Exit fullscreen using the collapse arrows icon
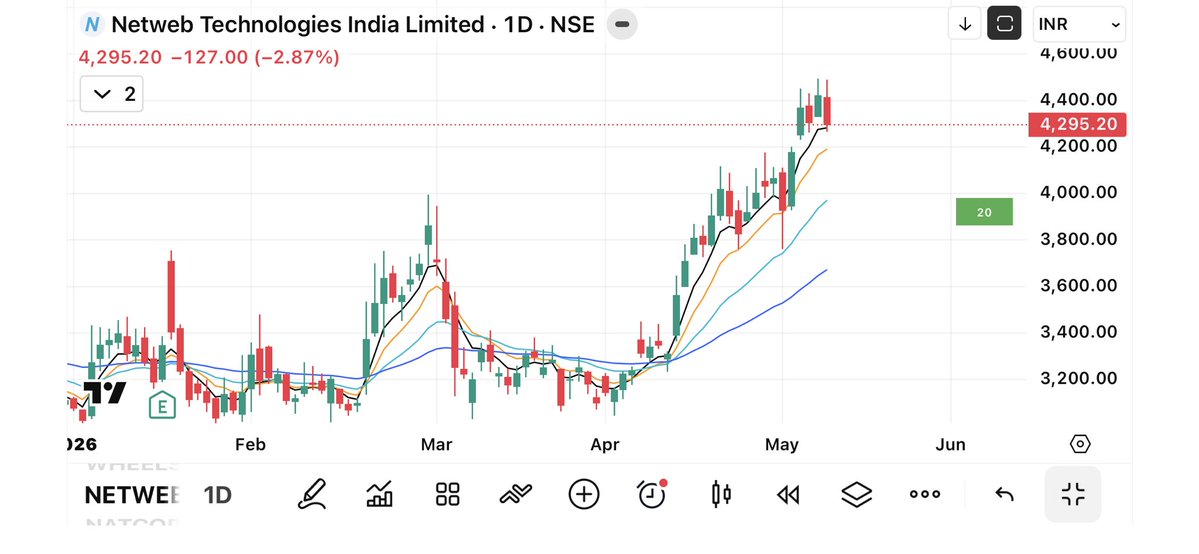The image size is (1199, 554). pyautogui.click(x=1073, y=494)
